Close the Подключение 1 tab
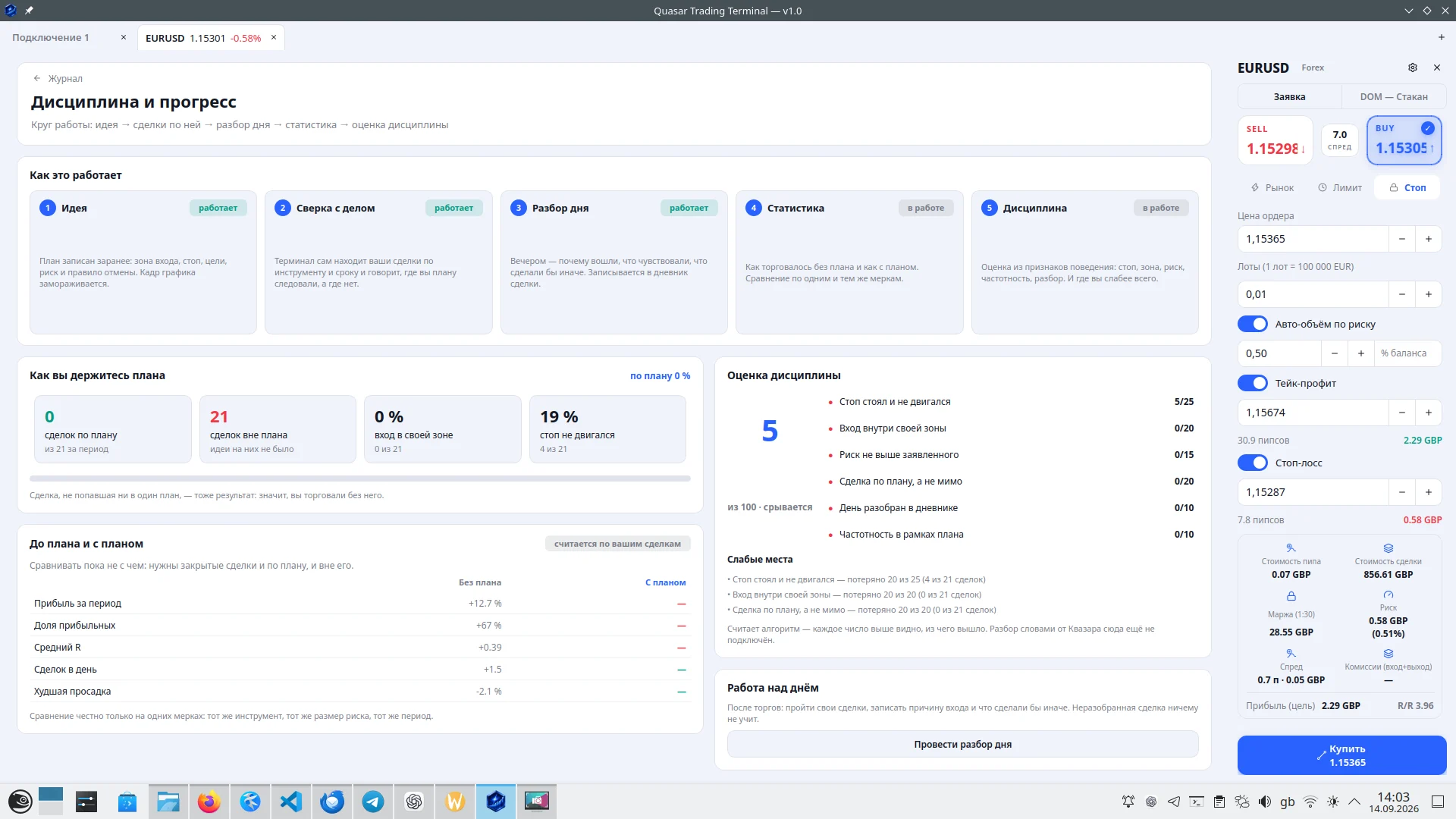This screenshot has width=1456, height=819. click(124, 37)
